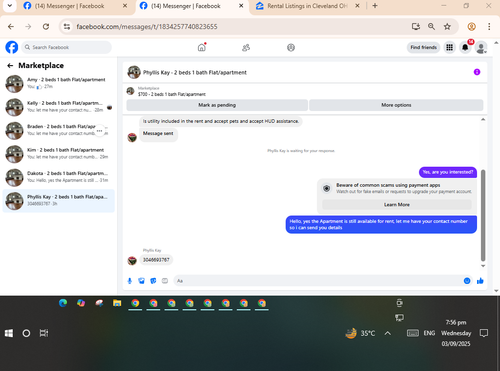Click the chat scroll up arrow

point(483,119)
